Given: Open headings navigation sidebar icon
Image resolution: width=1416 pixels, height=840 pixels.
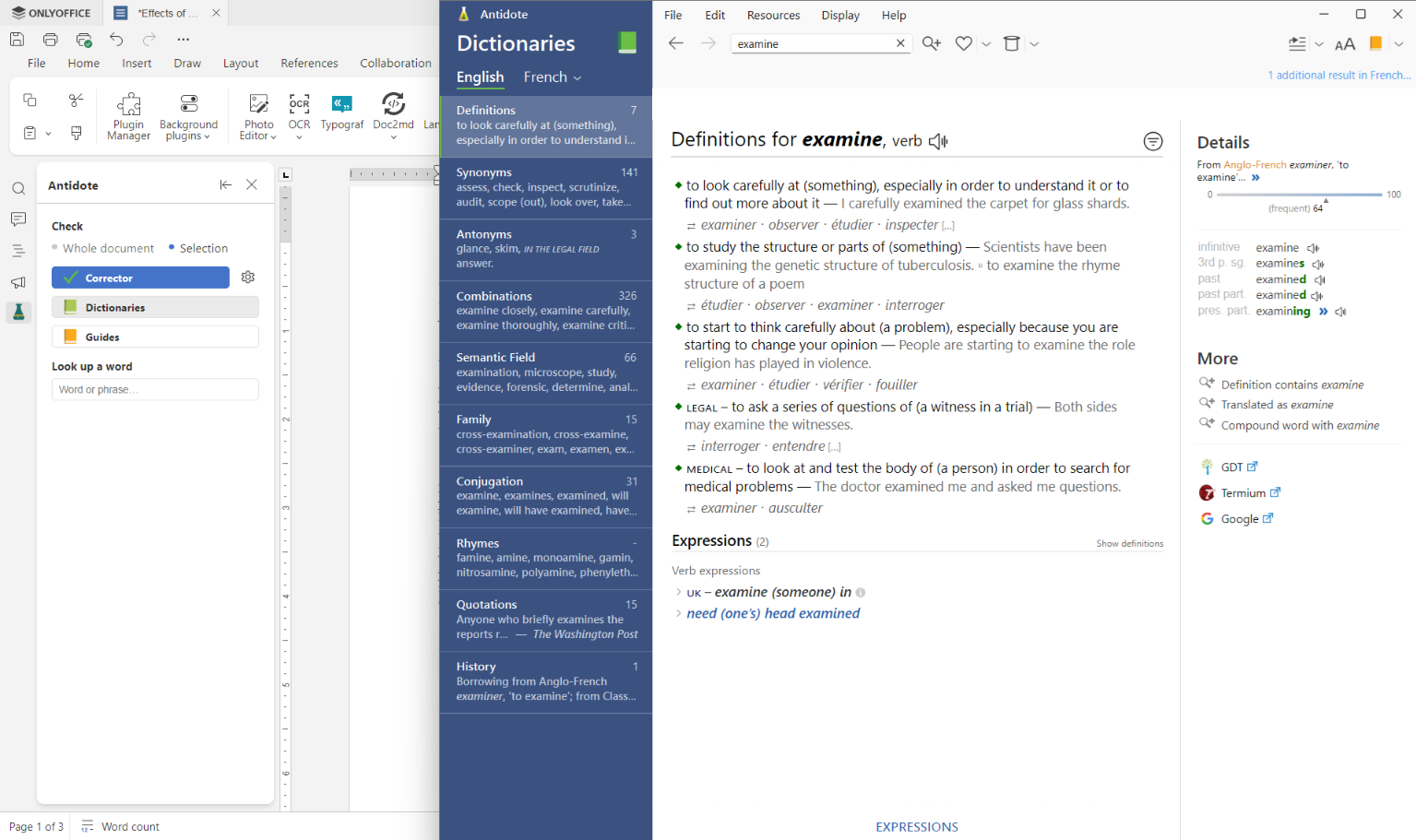Looking at the screenshot, I should click(x=18, y=251).
